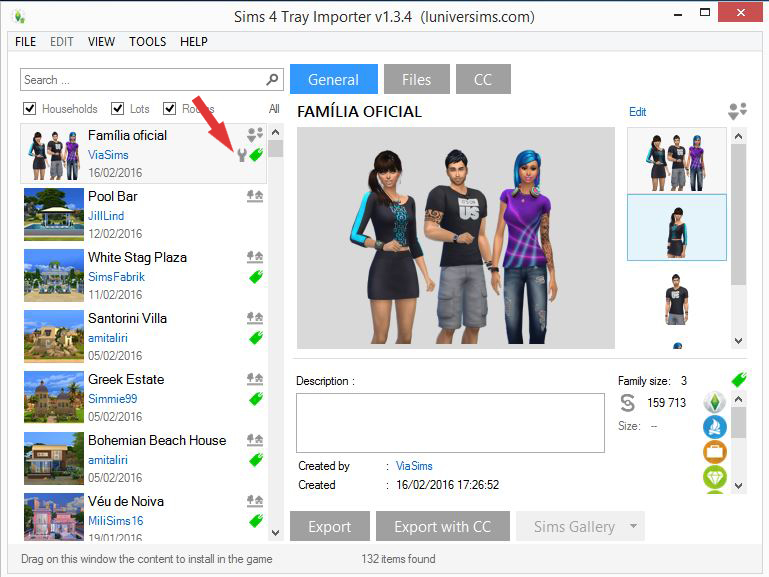Screen dimensions: 769x577
Task: Click household type icon on Família oficial row
Action: click(255, 135)
